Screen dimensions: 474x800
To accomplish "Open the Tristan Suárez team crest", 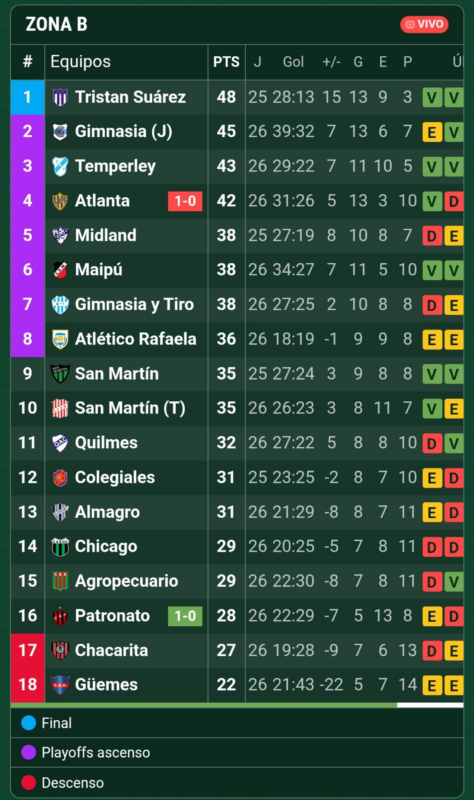I will pyautogui.click(x=60, y=97).
